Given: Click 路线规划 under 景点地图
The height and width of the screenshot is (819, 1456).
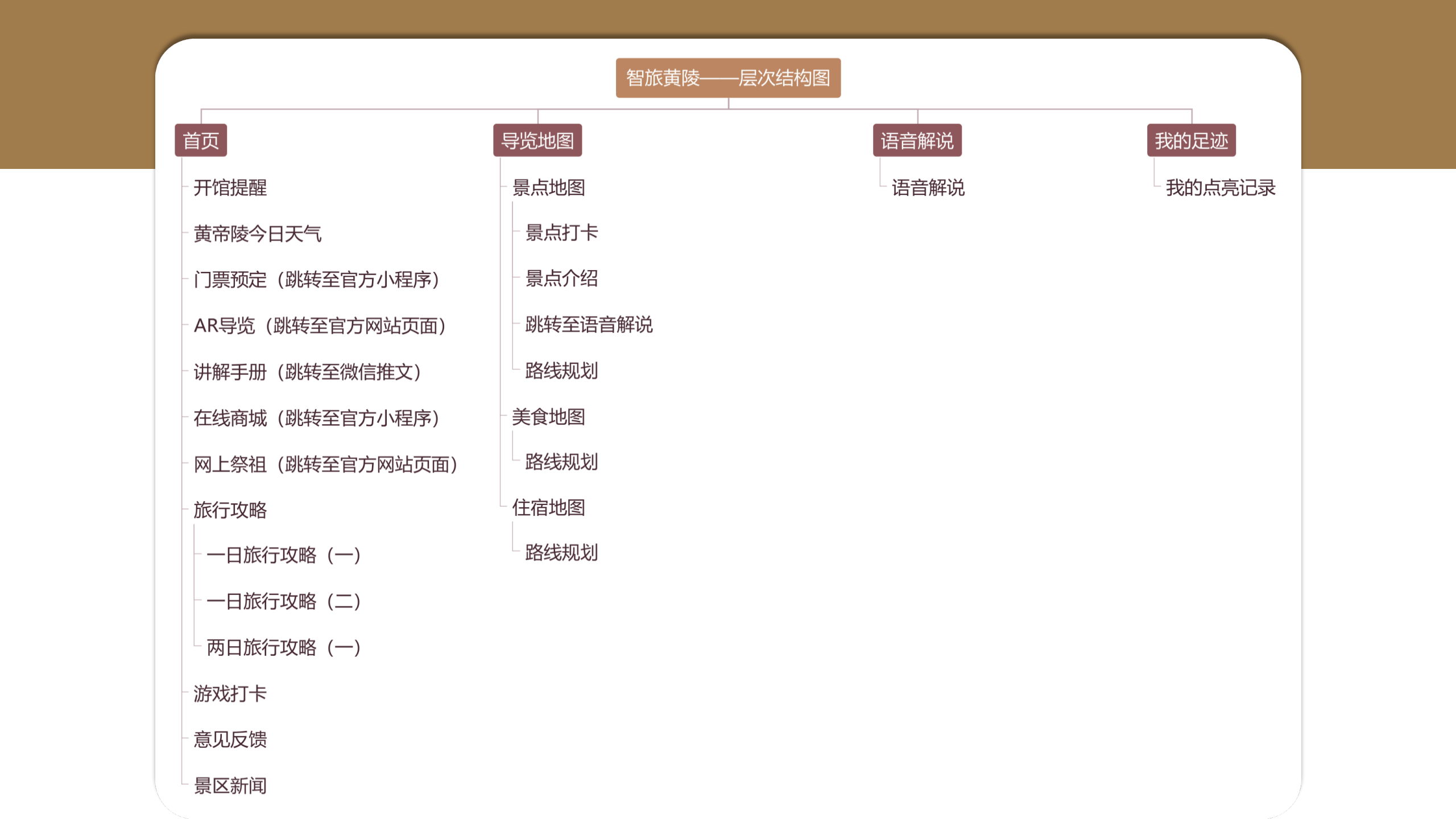Looking at the screenshot, I should coord(562,371).
